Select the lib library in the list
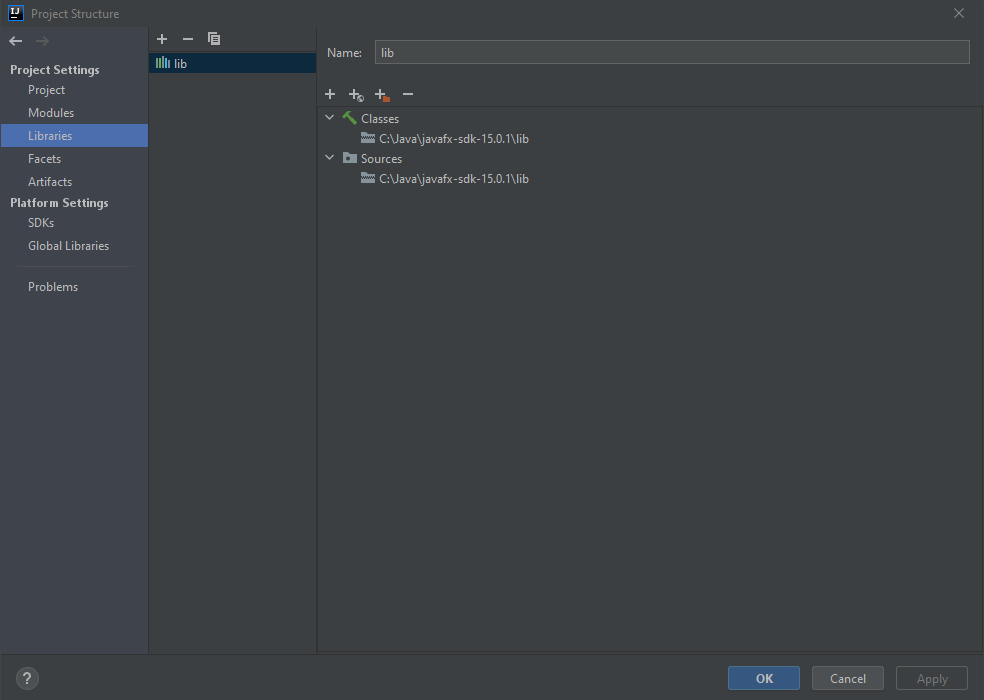984x700 pixels. [x=181, y=62]
